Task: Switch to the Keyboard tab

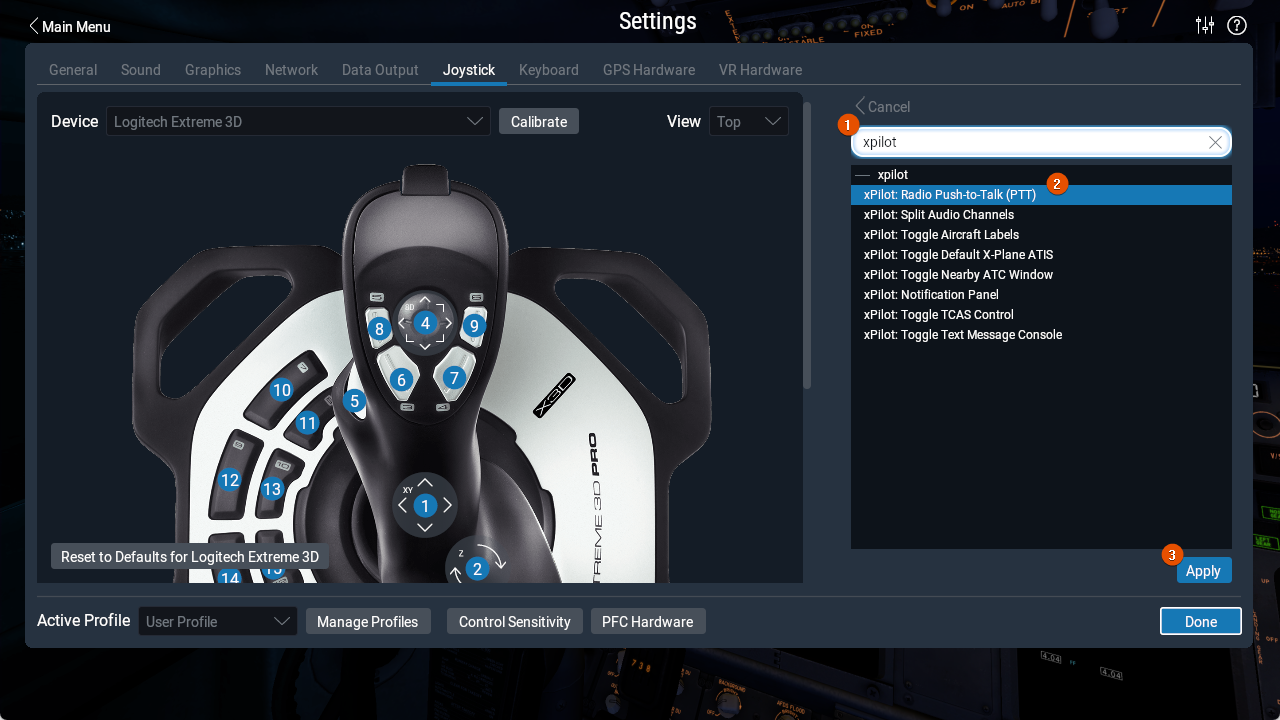Action: pos(548,70)
